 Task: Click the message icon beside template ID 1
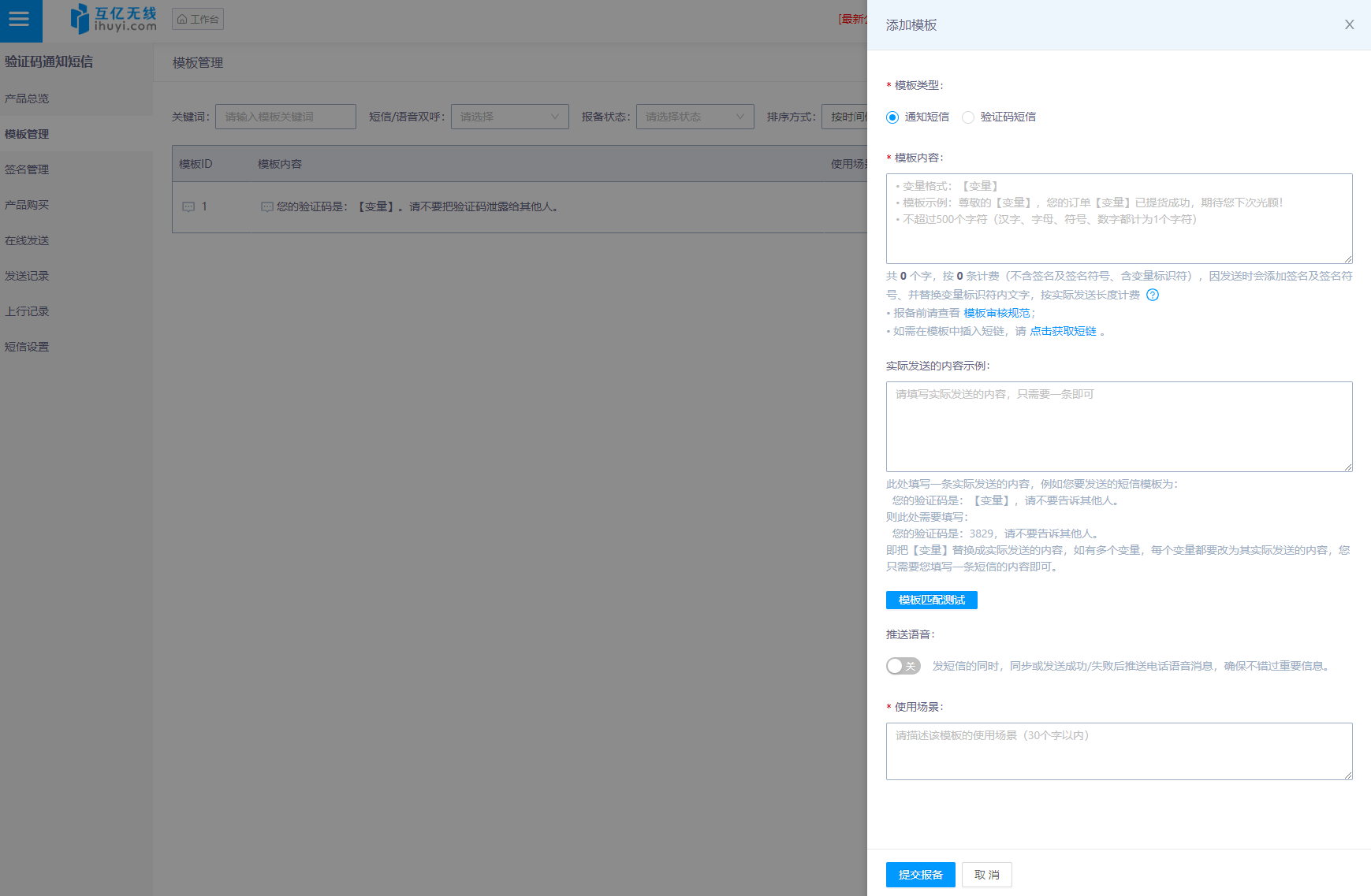pyautogui.click(x=188, y=207)
